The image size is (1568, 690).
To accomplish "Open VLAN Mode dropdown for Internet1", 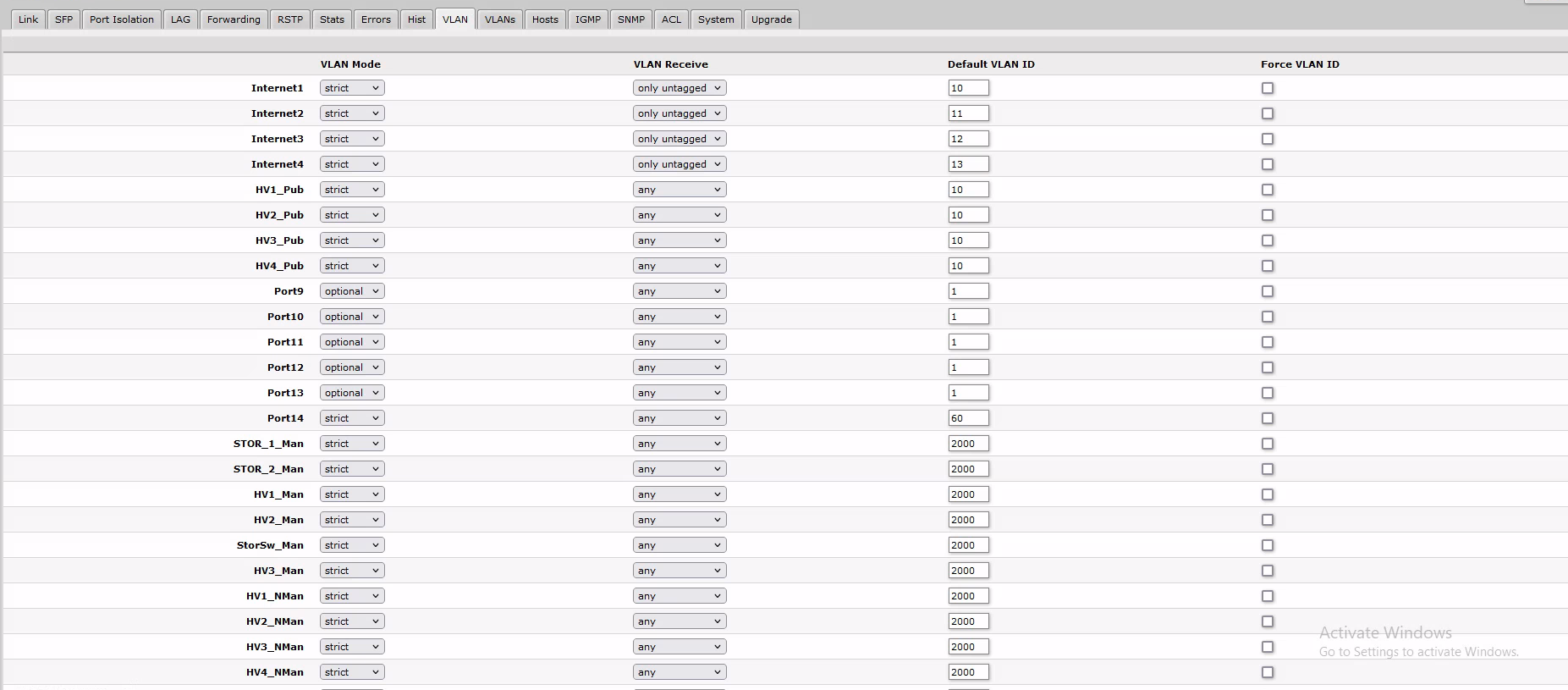I will [352, 88].
